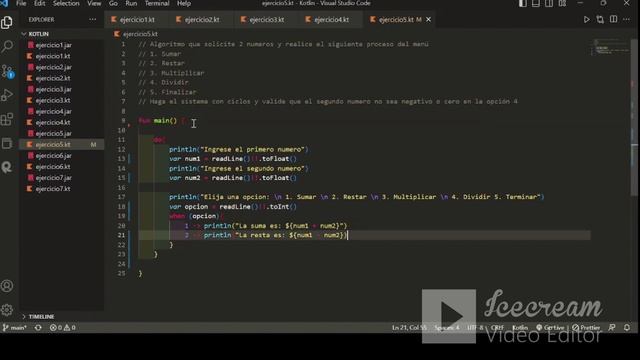Open editor More Actions ellipsis
This screenshot has width=640, height=360.
click(627, 20)
